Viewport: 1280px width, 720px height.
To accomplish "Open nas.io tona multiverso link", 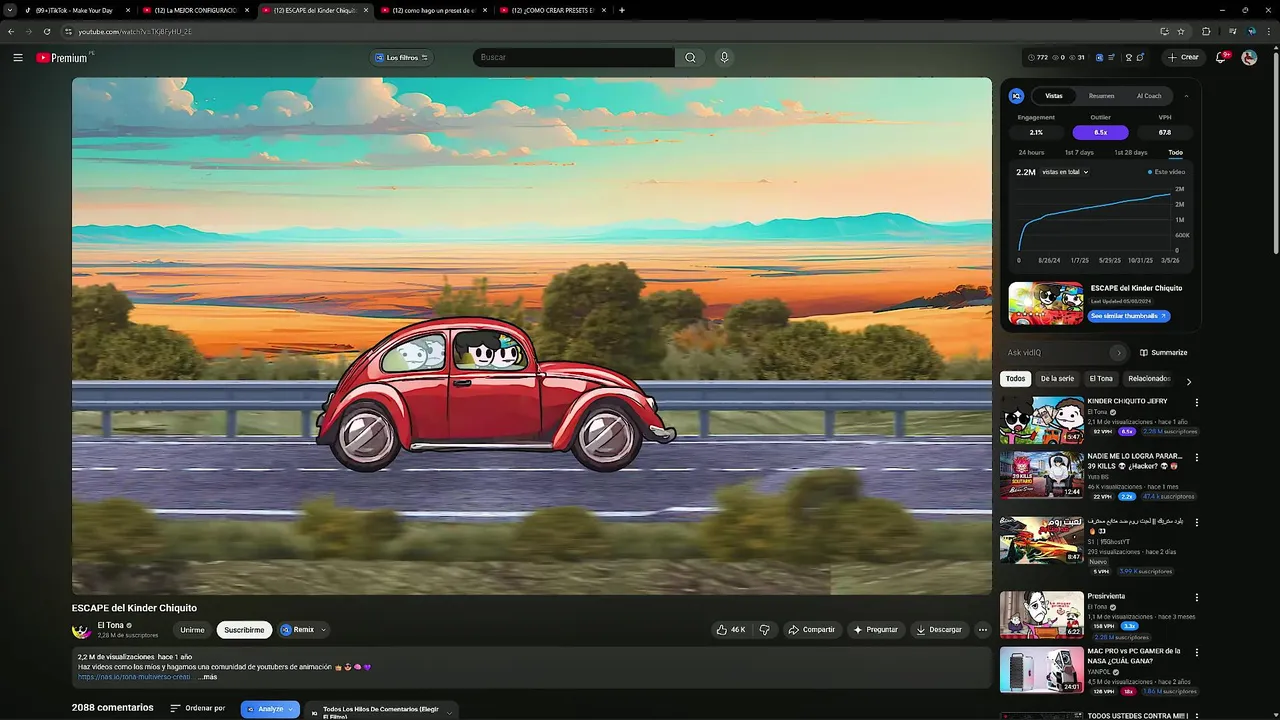I will click(134, 677).
